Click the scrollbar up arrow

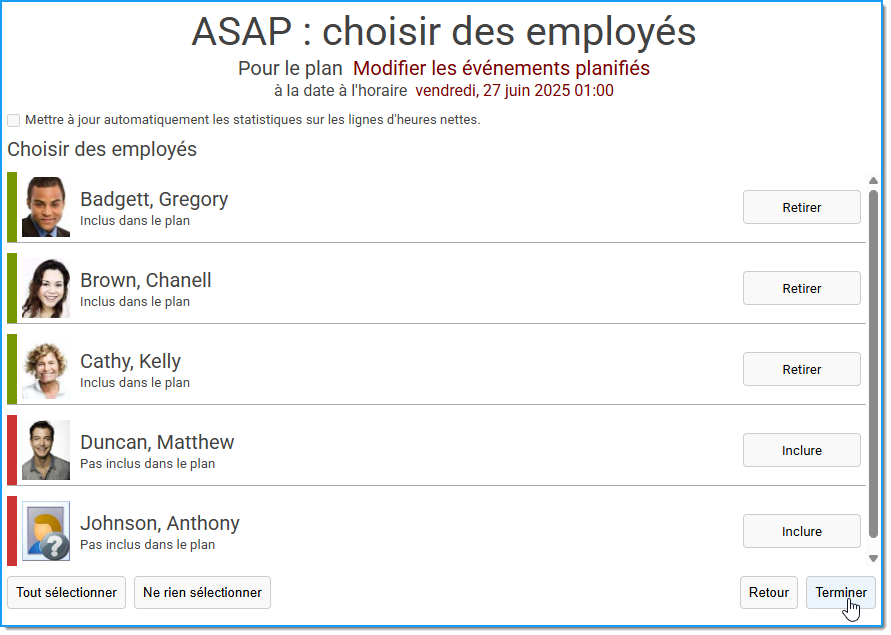point(873,181)
